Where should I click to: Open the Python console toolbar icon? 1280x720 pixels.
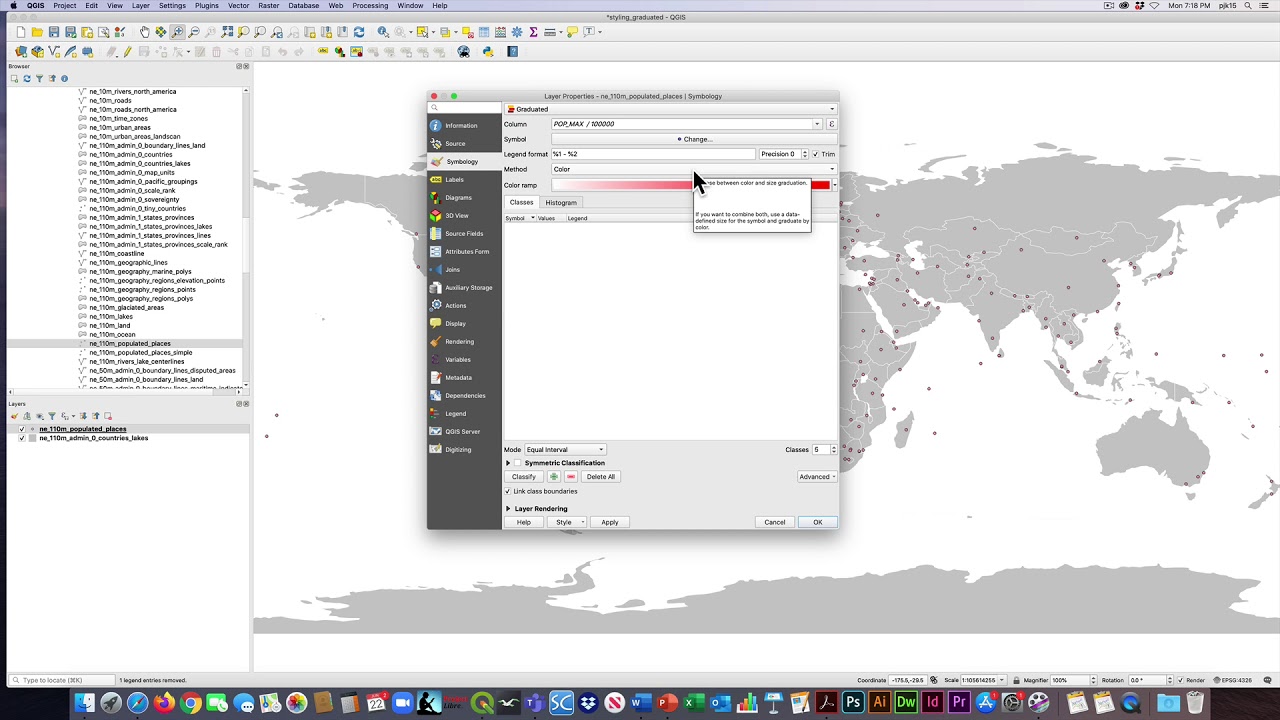[x=488, y=52]
